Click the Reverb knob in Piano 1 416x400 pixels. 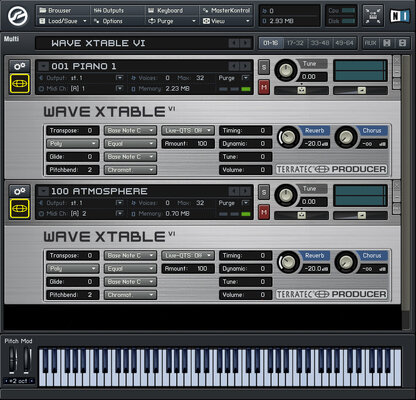coord(288,137)
